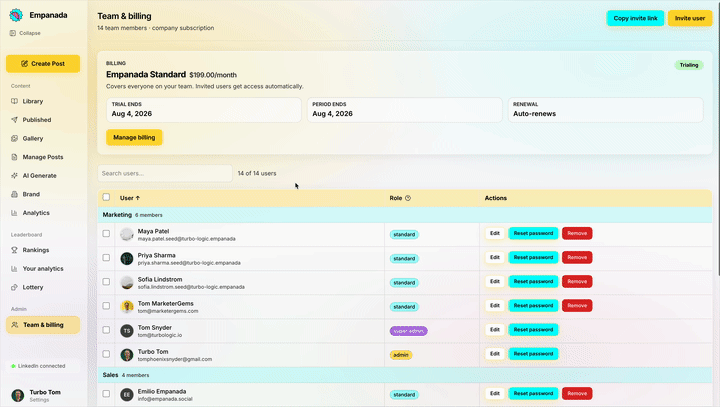This screenshot has width=720, height=407.
Task: Click the AI Generate sparkle icon
Action: point(14,175)
